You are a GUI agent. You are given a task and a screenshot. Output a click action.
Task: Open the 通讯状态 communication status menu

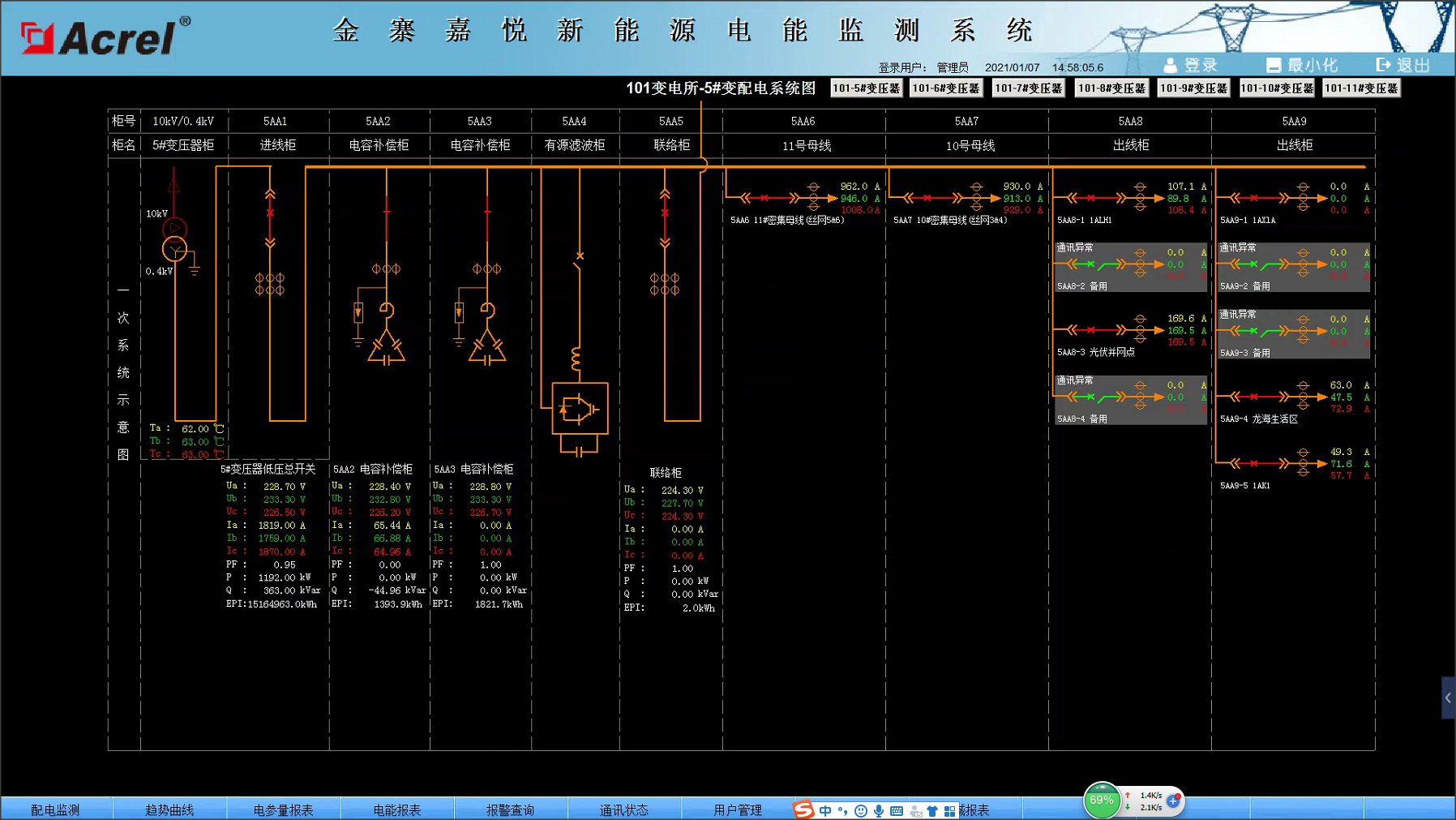click(x=623, y=809)
